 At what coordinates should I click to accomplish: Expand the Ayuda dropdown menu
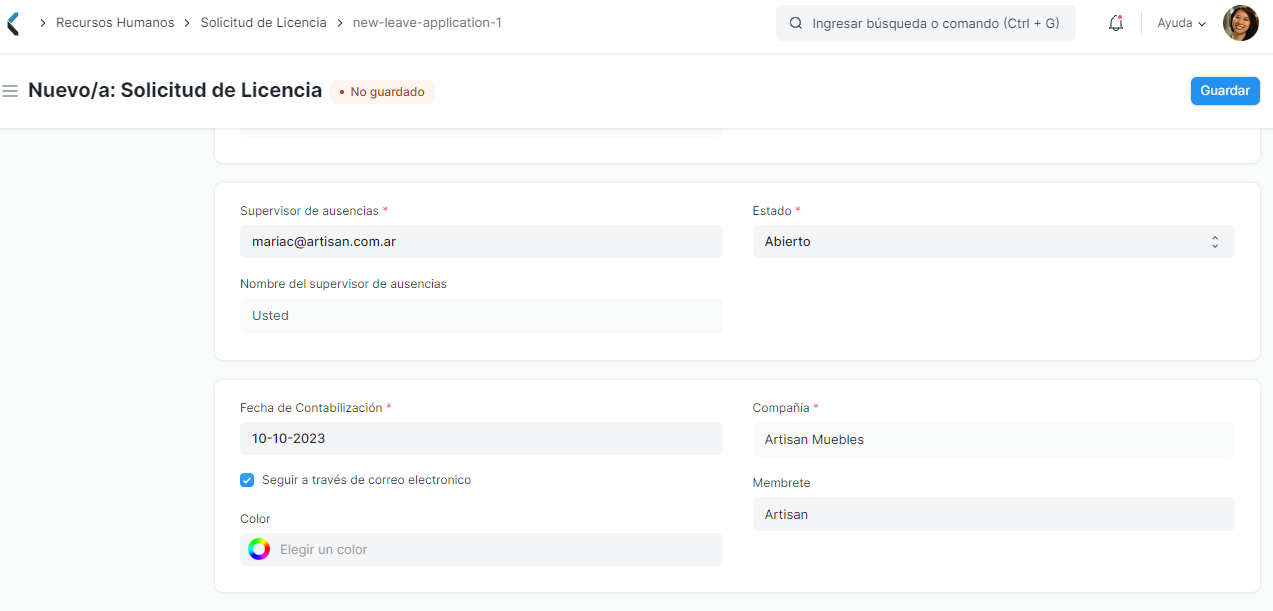point(1180,22)
